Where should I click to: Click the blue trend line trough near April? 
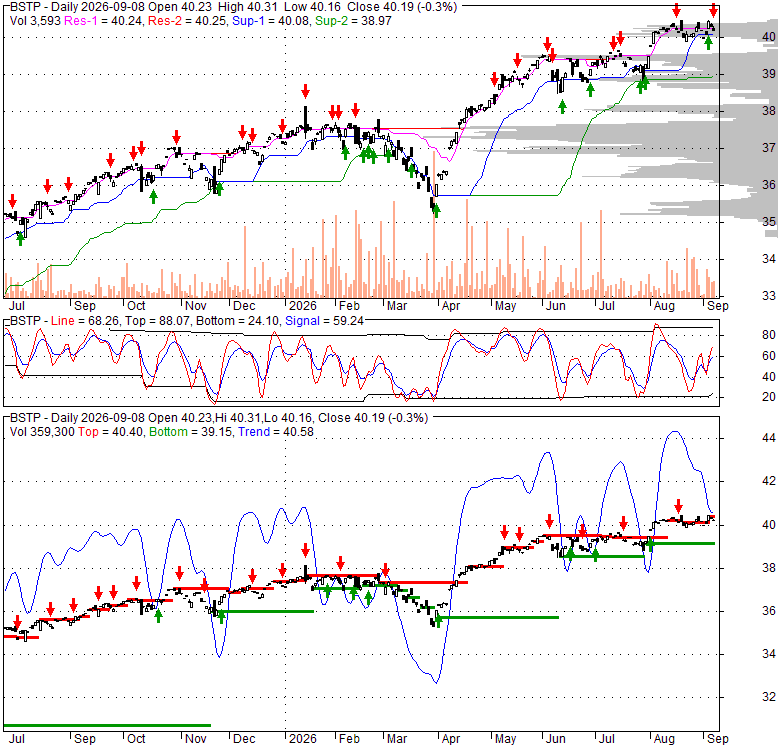(x=436, y=682)
